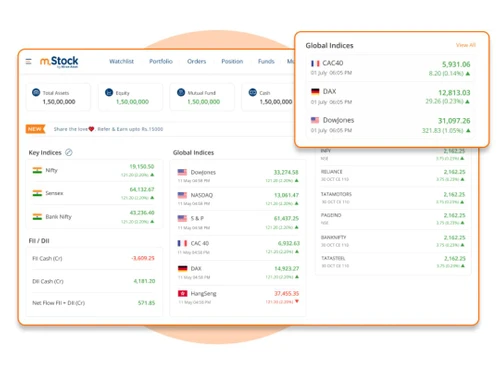Click the m.Stock logo
This screenshot has width=500, height=375.
[59, 62]
